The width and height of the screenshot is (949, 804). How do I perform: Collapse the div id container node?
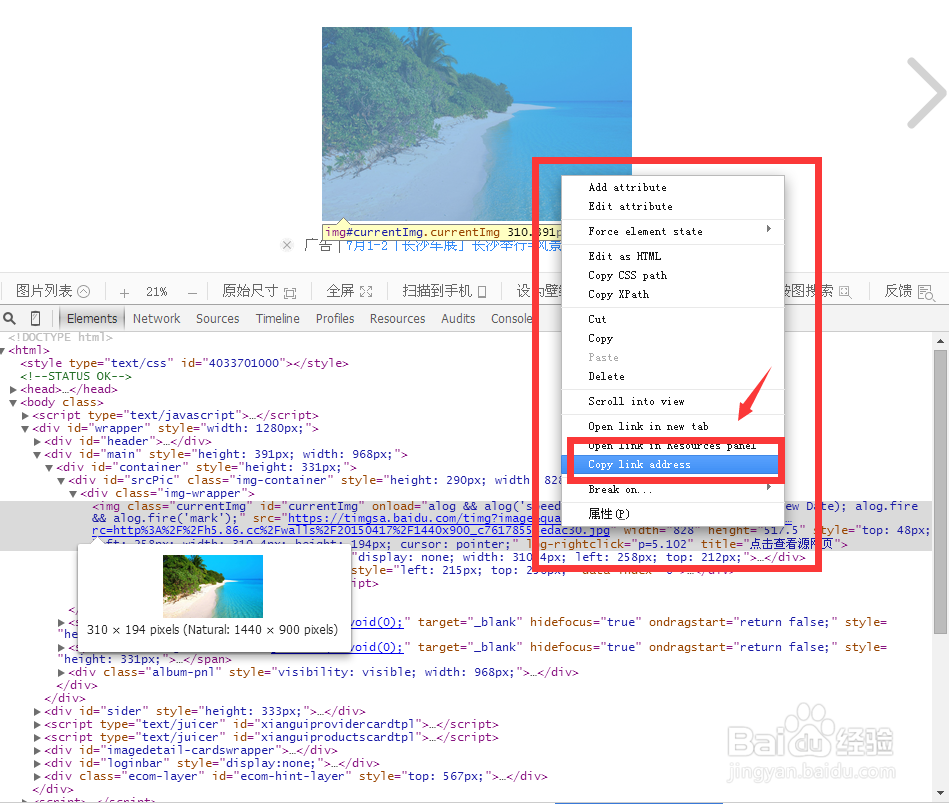(50, 467)
